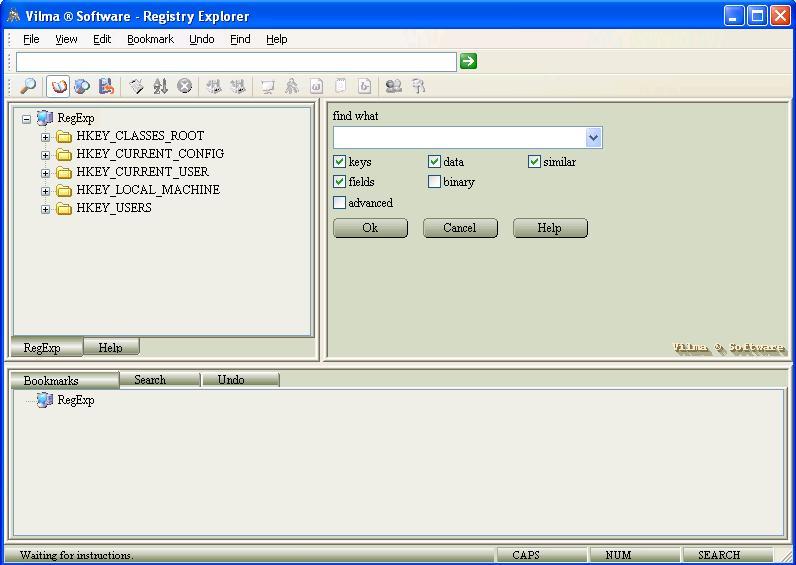Uncheck the similar checkbox
796x565 pixels.
coord(534,162)
